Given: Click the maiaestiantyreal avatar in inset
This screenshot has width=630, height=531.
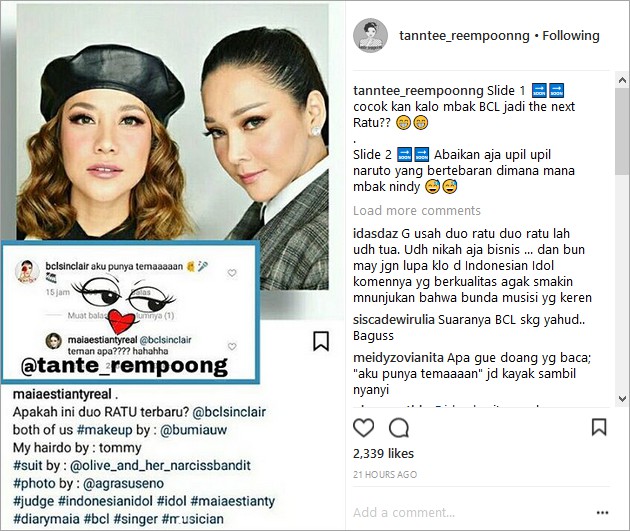Looking at the screenshot, I should point(53,341).
